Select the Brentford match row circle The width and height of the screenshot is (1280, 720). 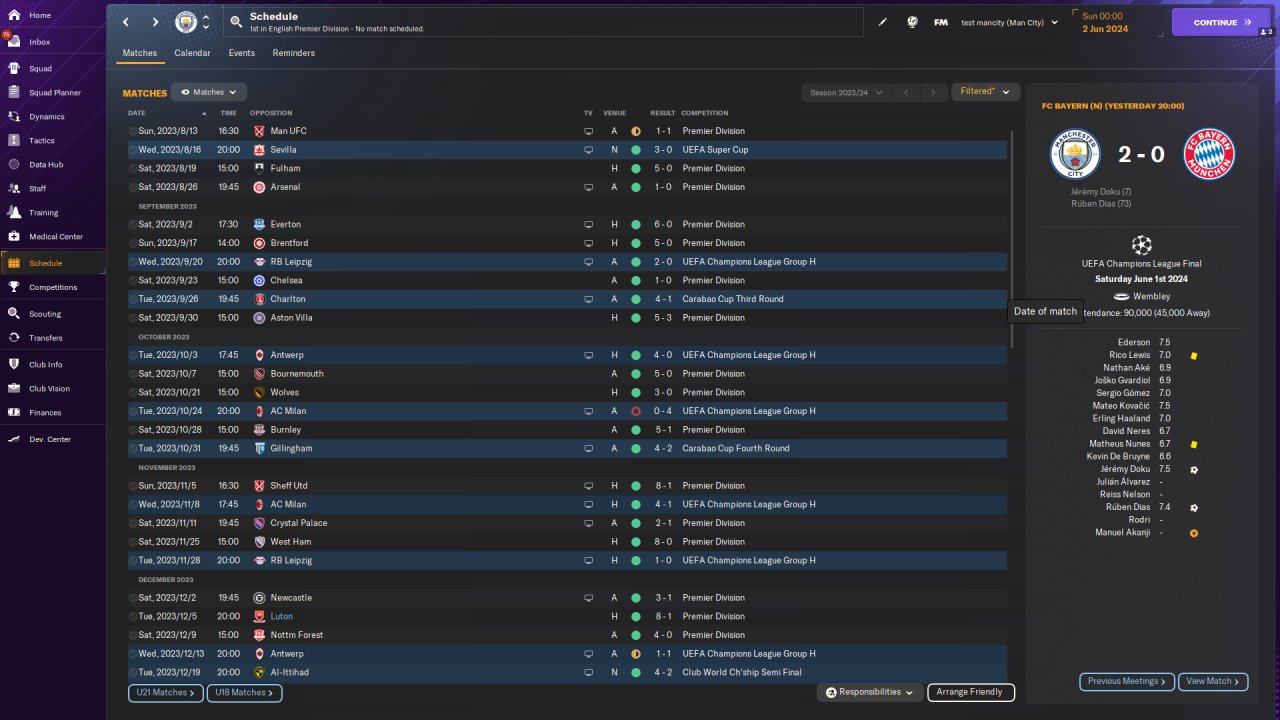coord(133,243)
